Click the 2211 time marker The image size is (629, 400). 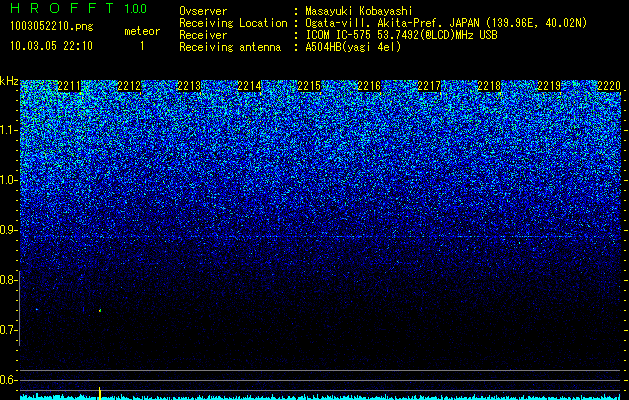click(69, 86)
